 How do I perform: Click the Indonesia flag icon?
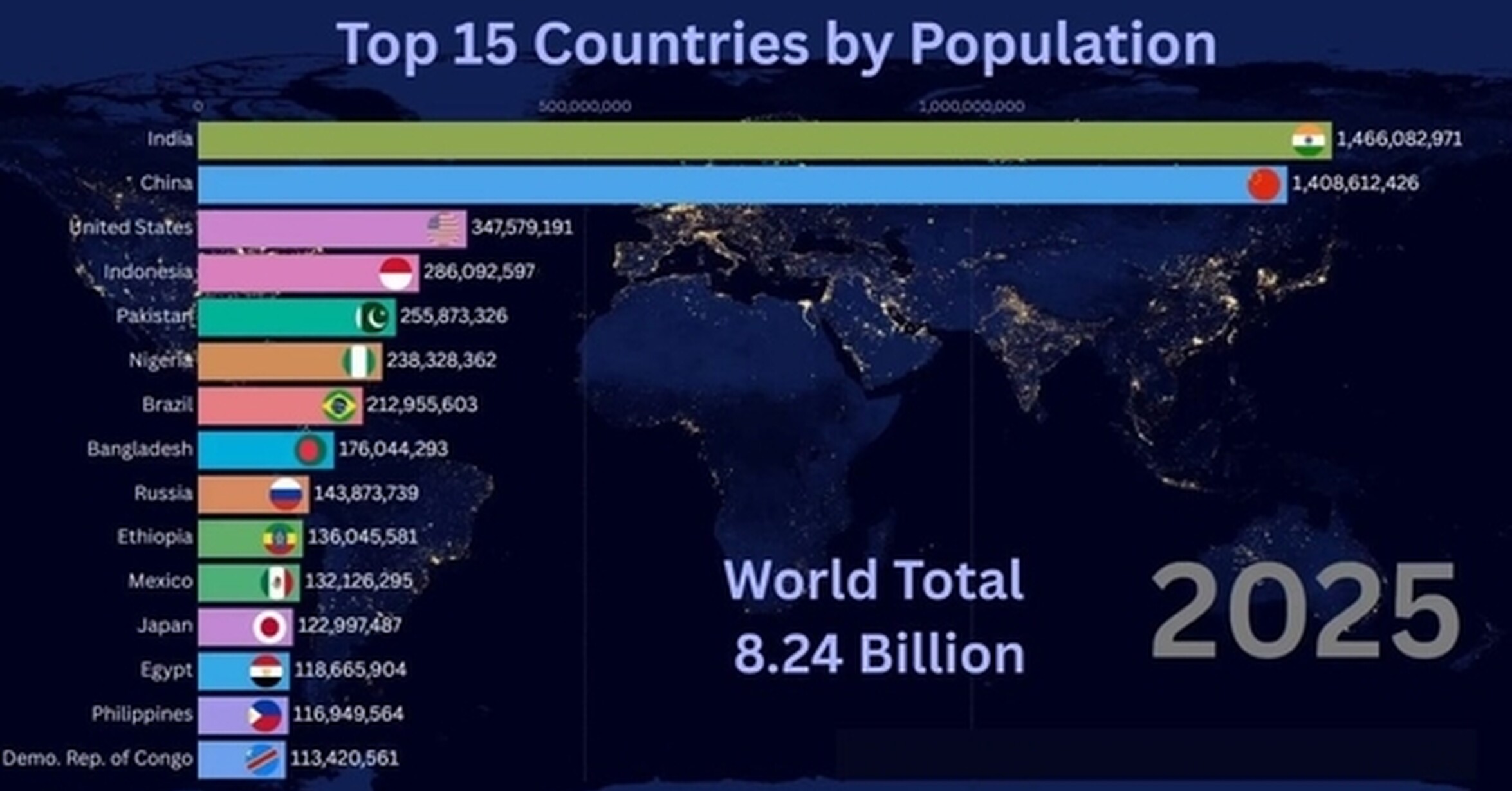tap(396, 273)
